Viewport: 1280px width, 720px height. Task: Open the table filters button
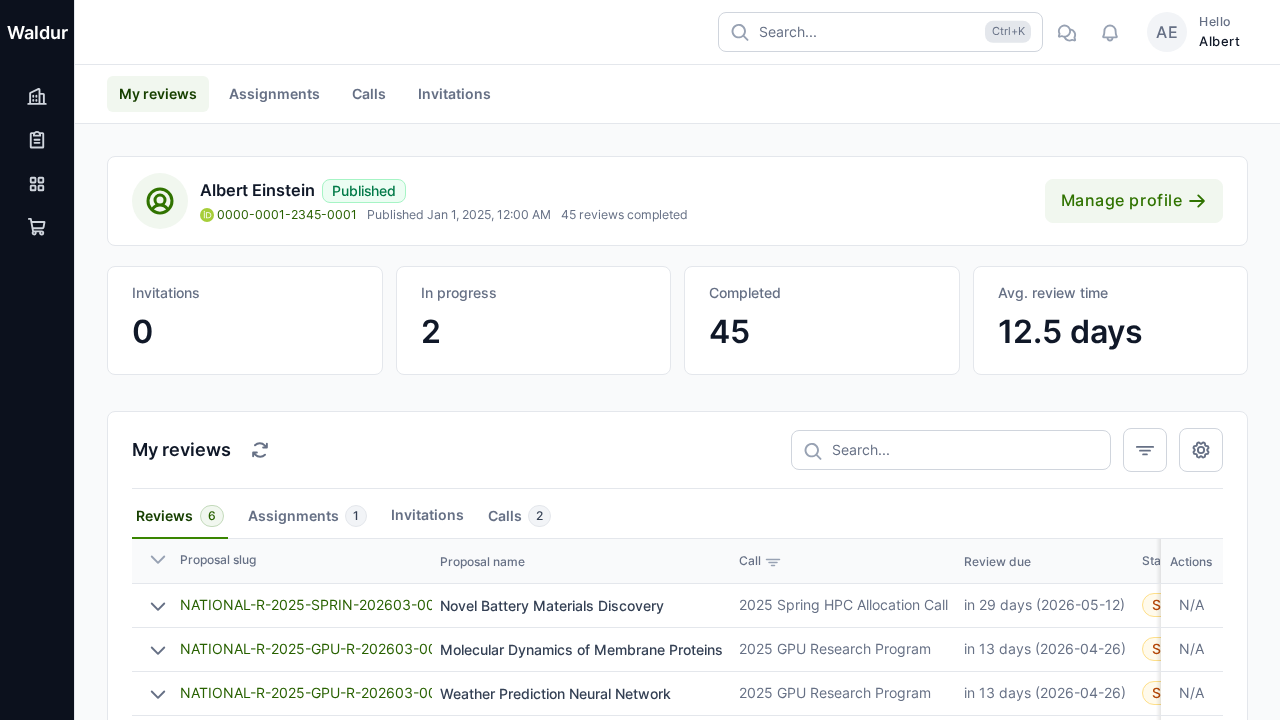click(1145, 450)
